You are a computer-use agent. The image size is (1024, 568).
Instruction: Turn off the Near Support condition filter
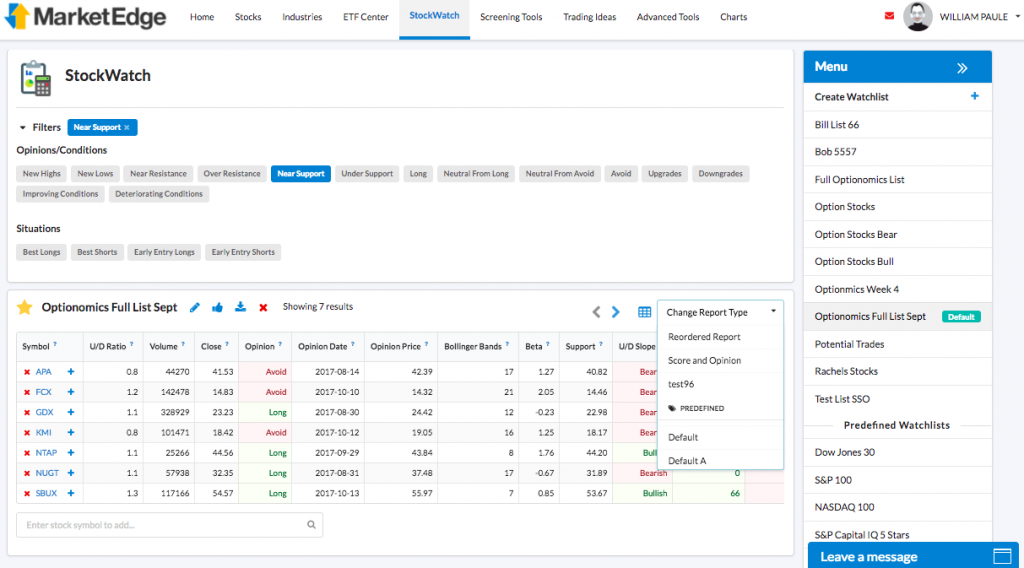coord(300,174)
